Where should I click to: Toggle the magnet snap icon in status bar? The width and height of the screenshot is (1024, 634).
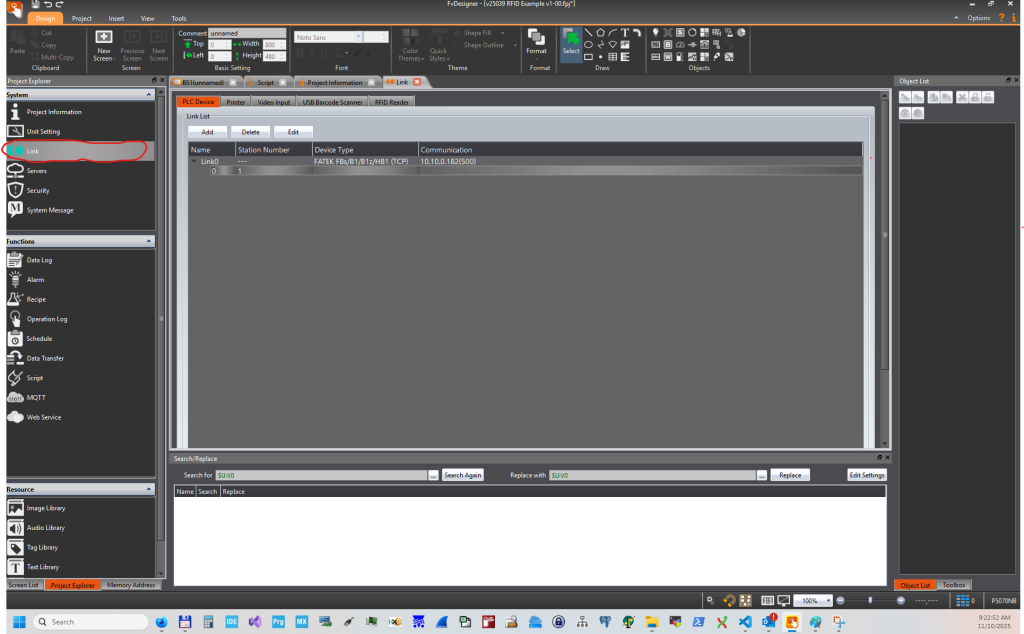pos(729,600)
